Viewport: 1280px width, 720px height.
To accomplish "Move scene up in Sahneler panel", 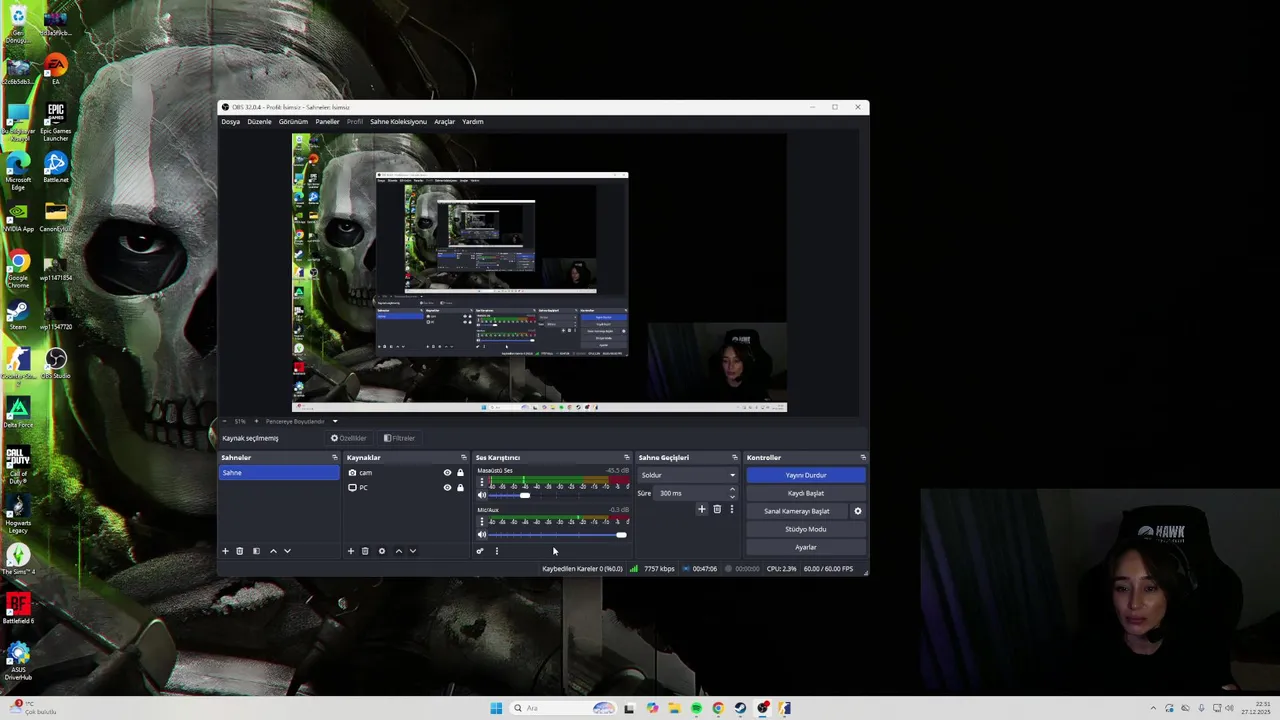I will click(273, 551).
